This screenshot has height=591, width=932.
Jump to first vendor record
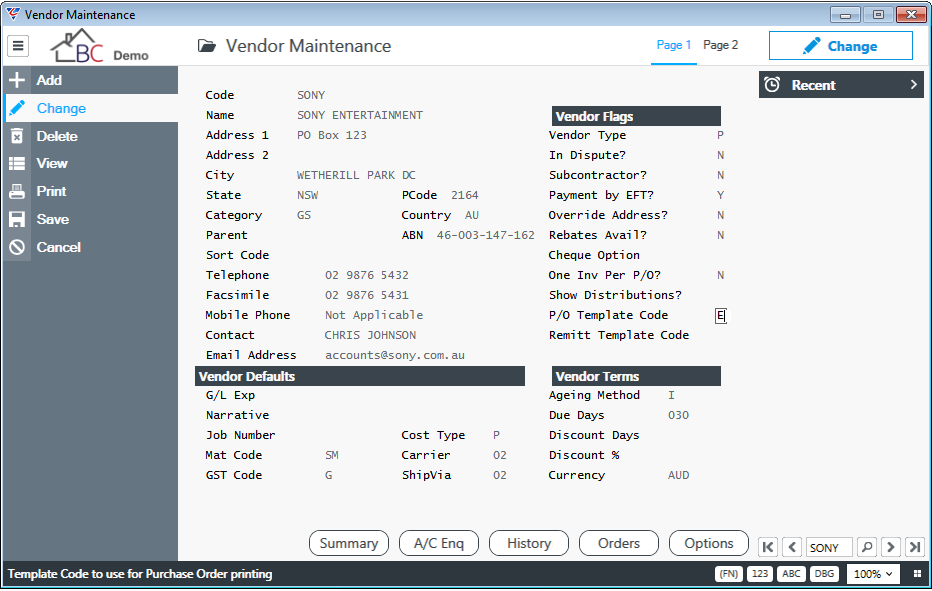coord(768,547)
